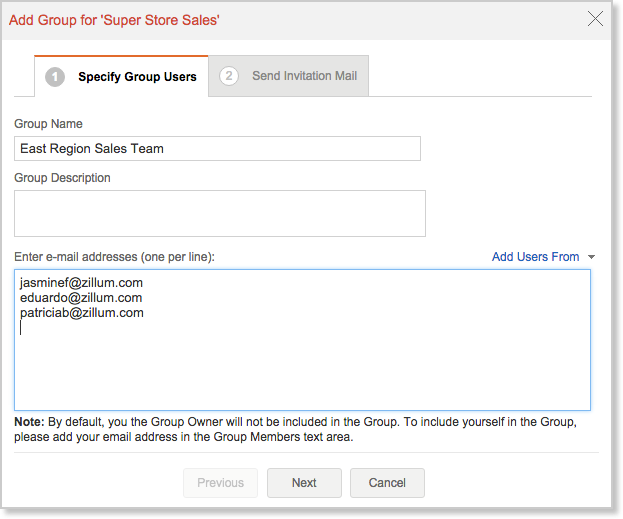Open the Send Invitation Mail tab

[304, 76]
